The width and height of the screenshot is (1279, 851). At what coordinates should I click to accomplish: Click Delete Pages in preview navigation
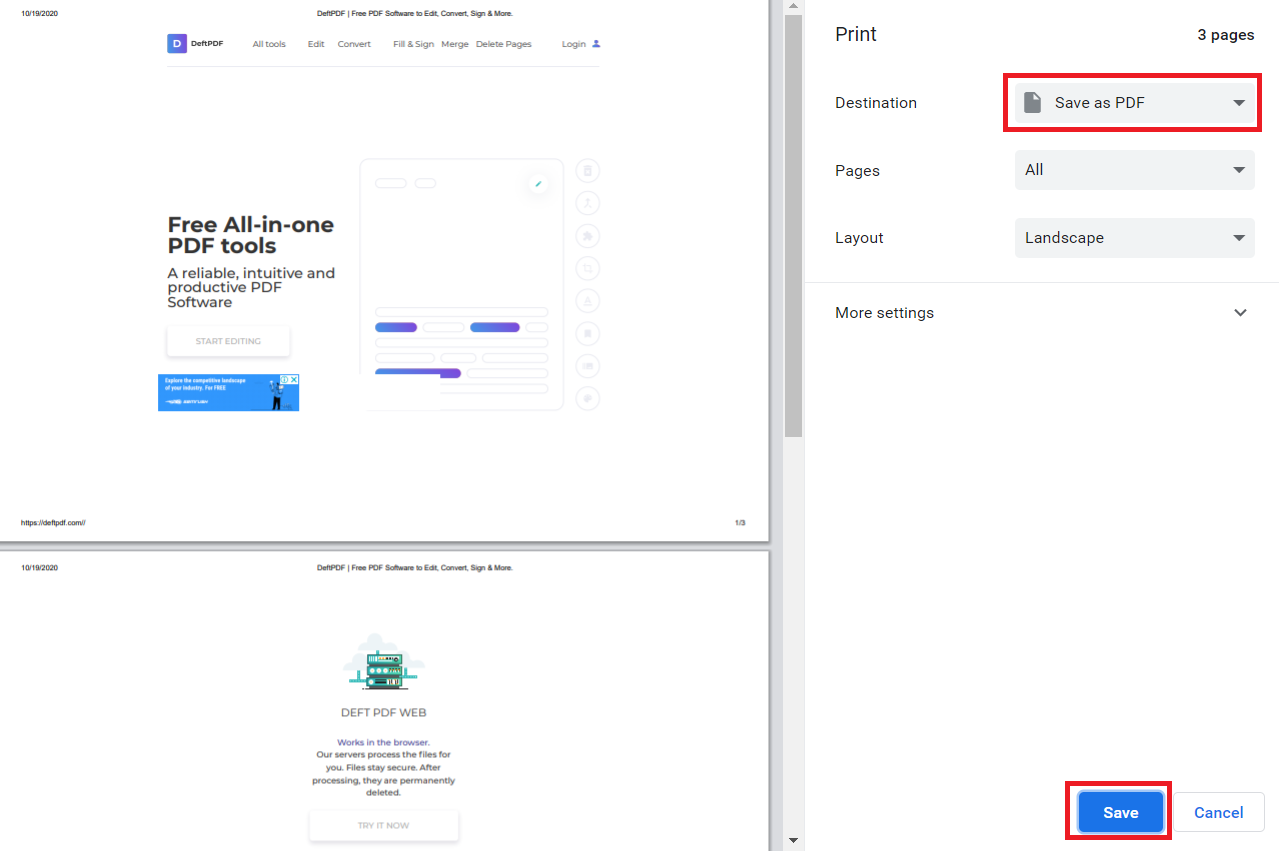[504, 44]
